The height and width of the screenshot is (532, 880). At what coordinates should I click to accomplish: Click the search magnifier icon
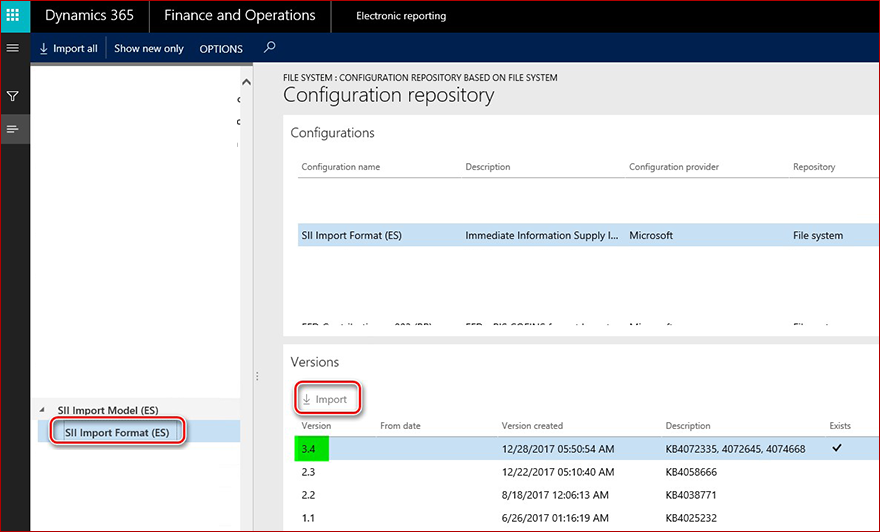(269, 47)
